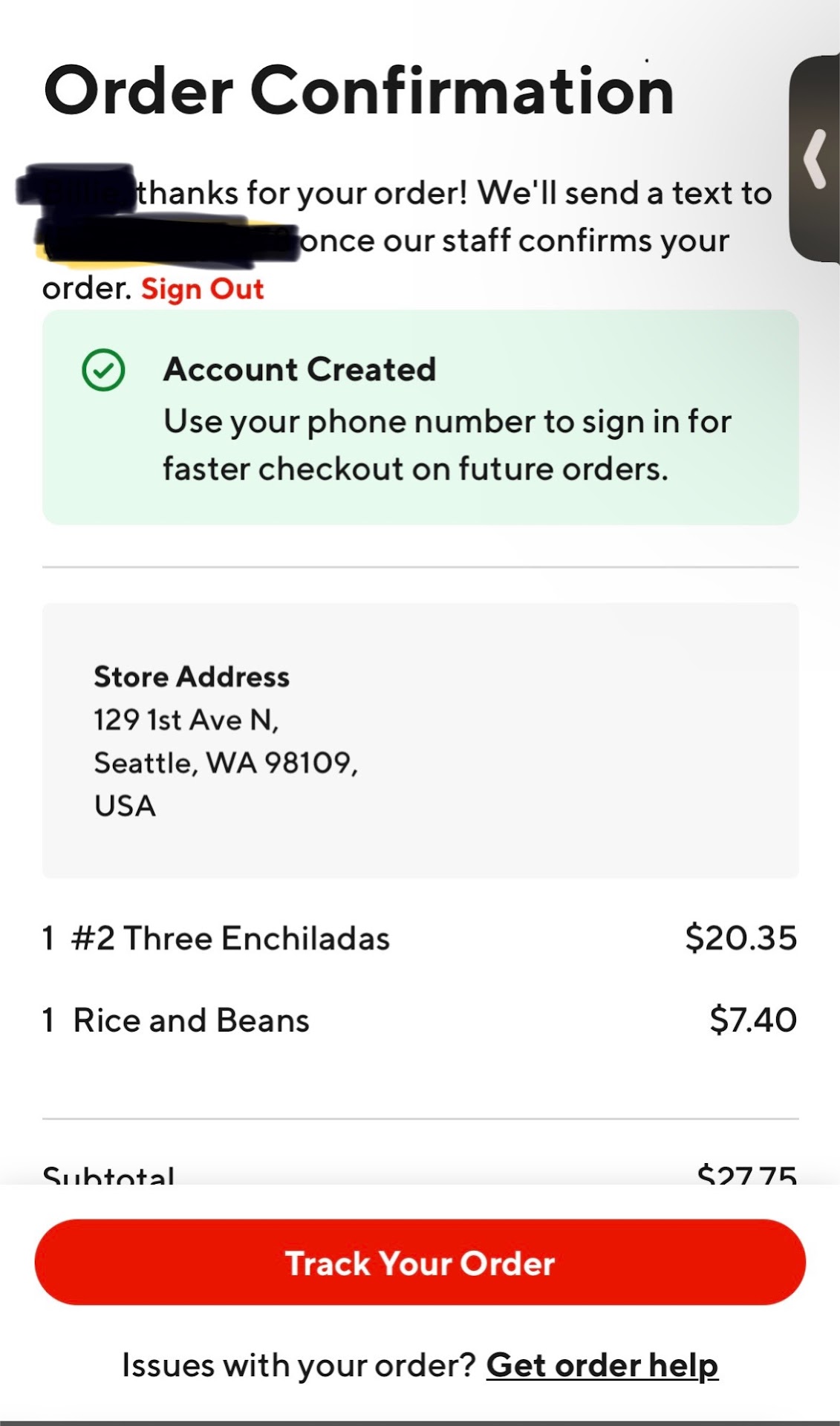Click the USA line in store address
This screenshot has height=1426, width=840.
pyautogui.click(x=125, y=806)
